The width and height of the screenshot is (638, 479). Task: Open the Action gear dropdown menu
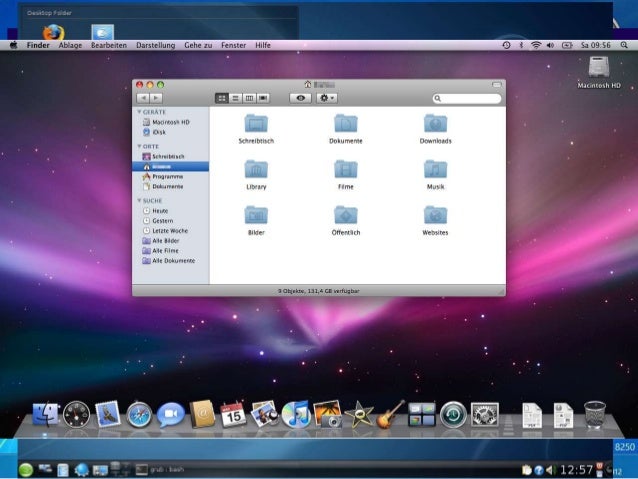pyautogui.click(x=327, y=98)
